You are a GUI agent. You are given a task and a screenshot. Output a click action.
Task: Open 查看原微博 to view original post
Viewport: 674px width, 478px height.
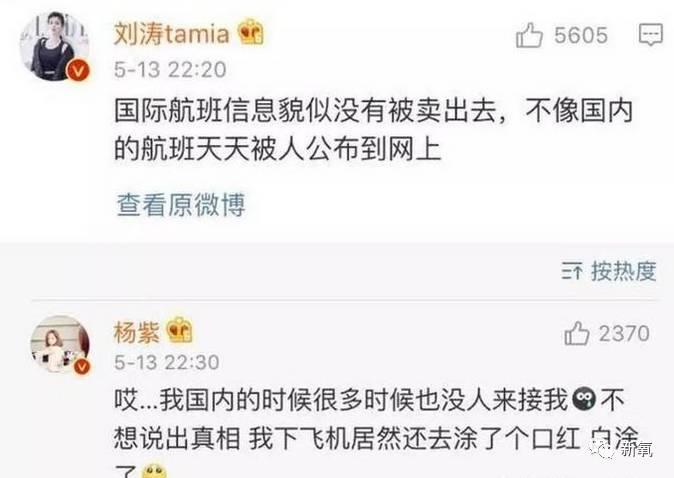181,205
